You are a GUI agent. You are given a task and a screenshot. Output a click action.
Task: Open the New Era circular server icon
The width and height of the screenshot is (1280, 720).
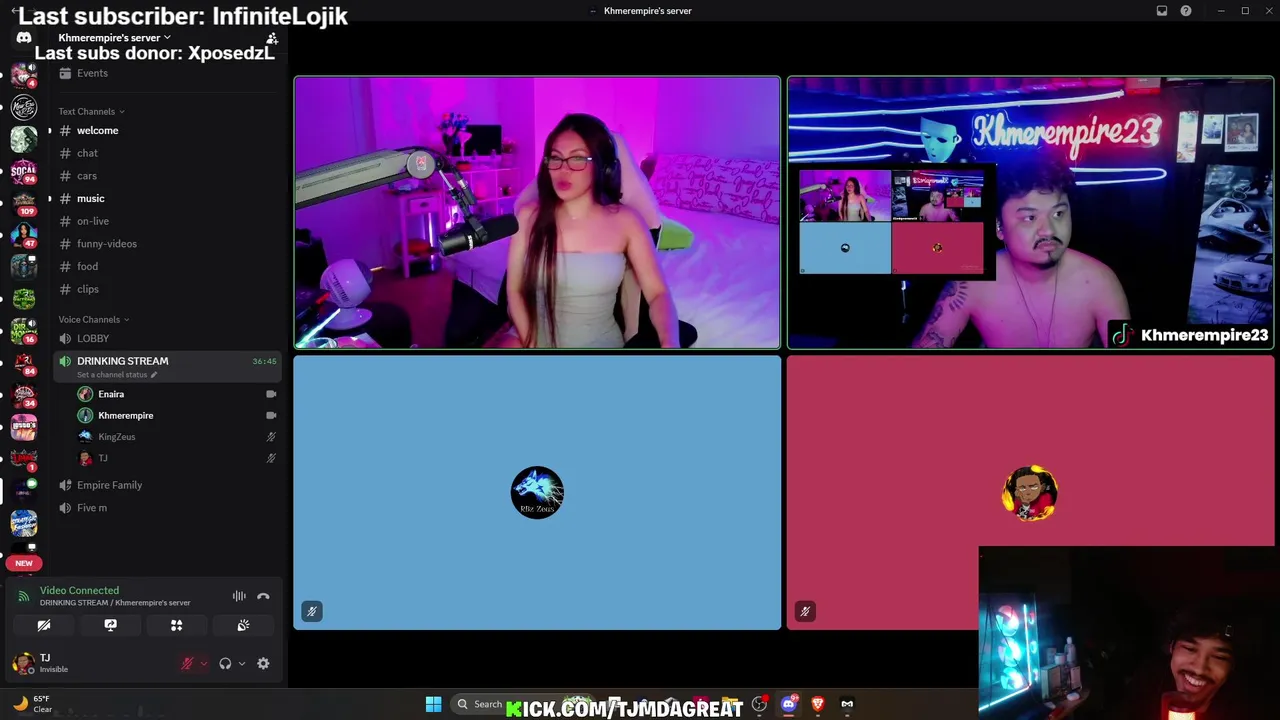tap(24, 107)
